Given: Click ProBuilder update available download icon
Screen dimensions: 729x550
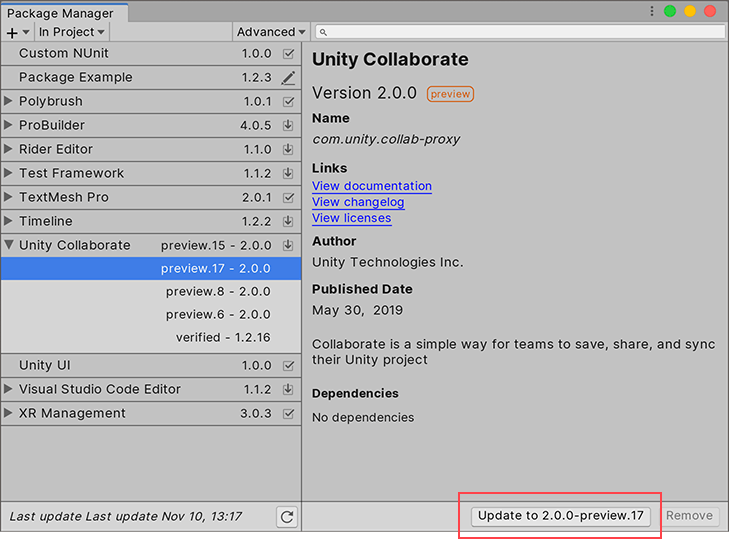Looking at the screenshot, I should (x=288, y=126).
